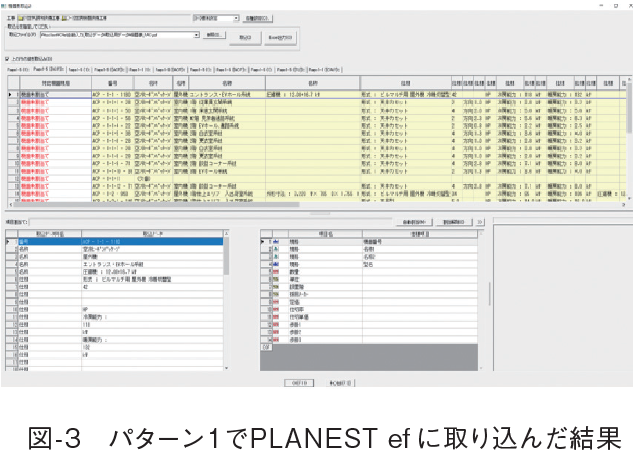Open the dropdown next to the 工事 path
Screen dimensions: 633x456
tap(237, 18)
